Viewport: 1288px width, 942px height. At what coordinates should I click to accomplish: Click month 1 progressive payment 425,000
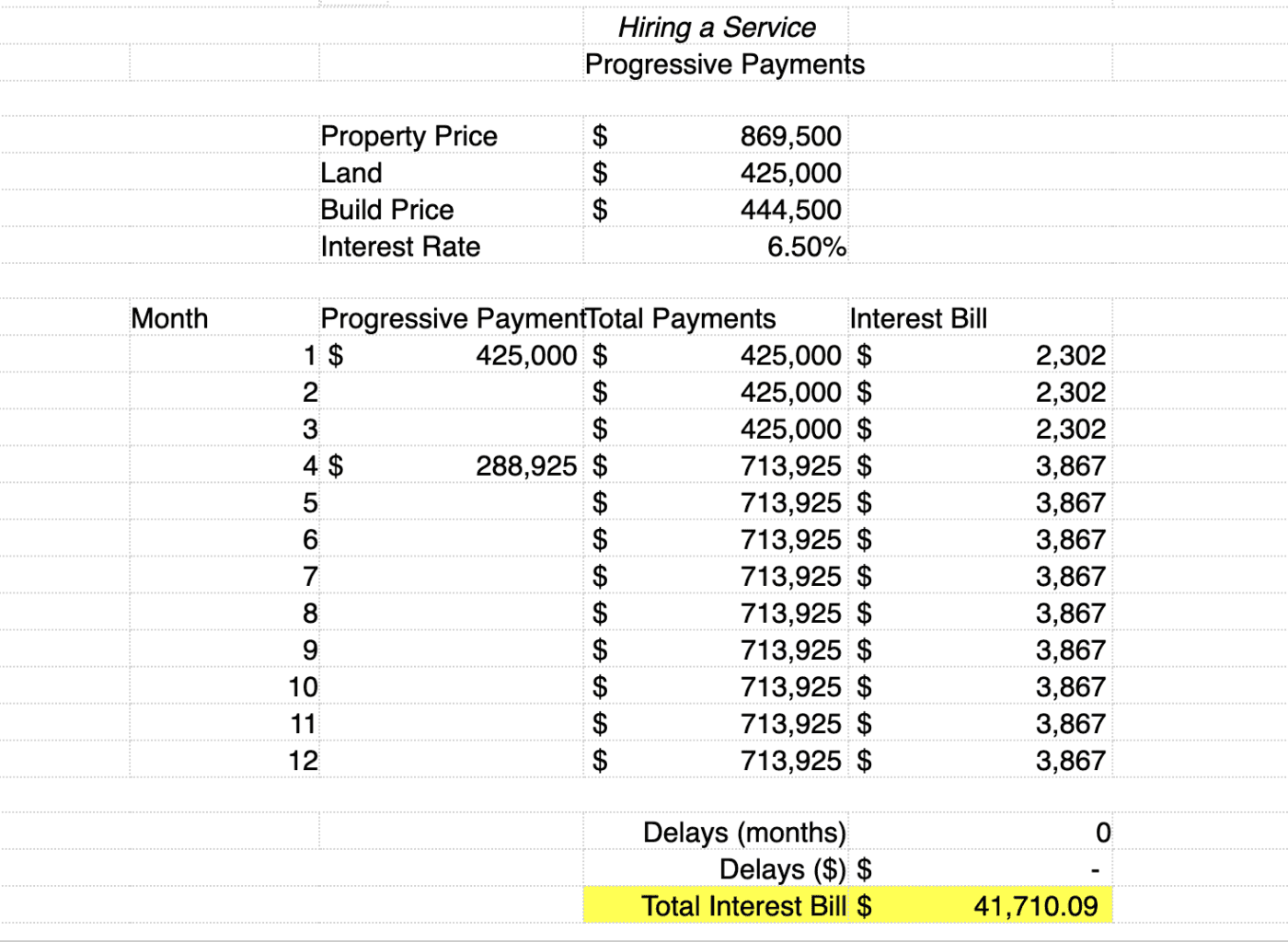(525, 355)
